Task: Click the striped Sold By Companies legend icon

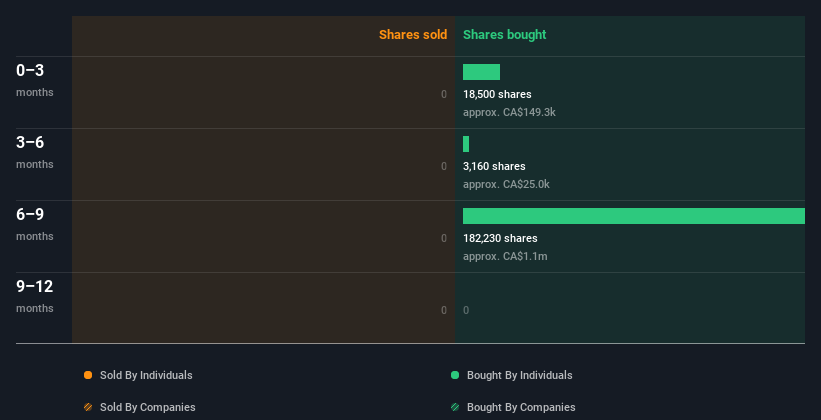Action: (88, 407)
